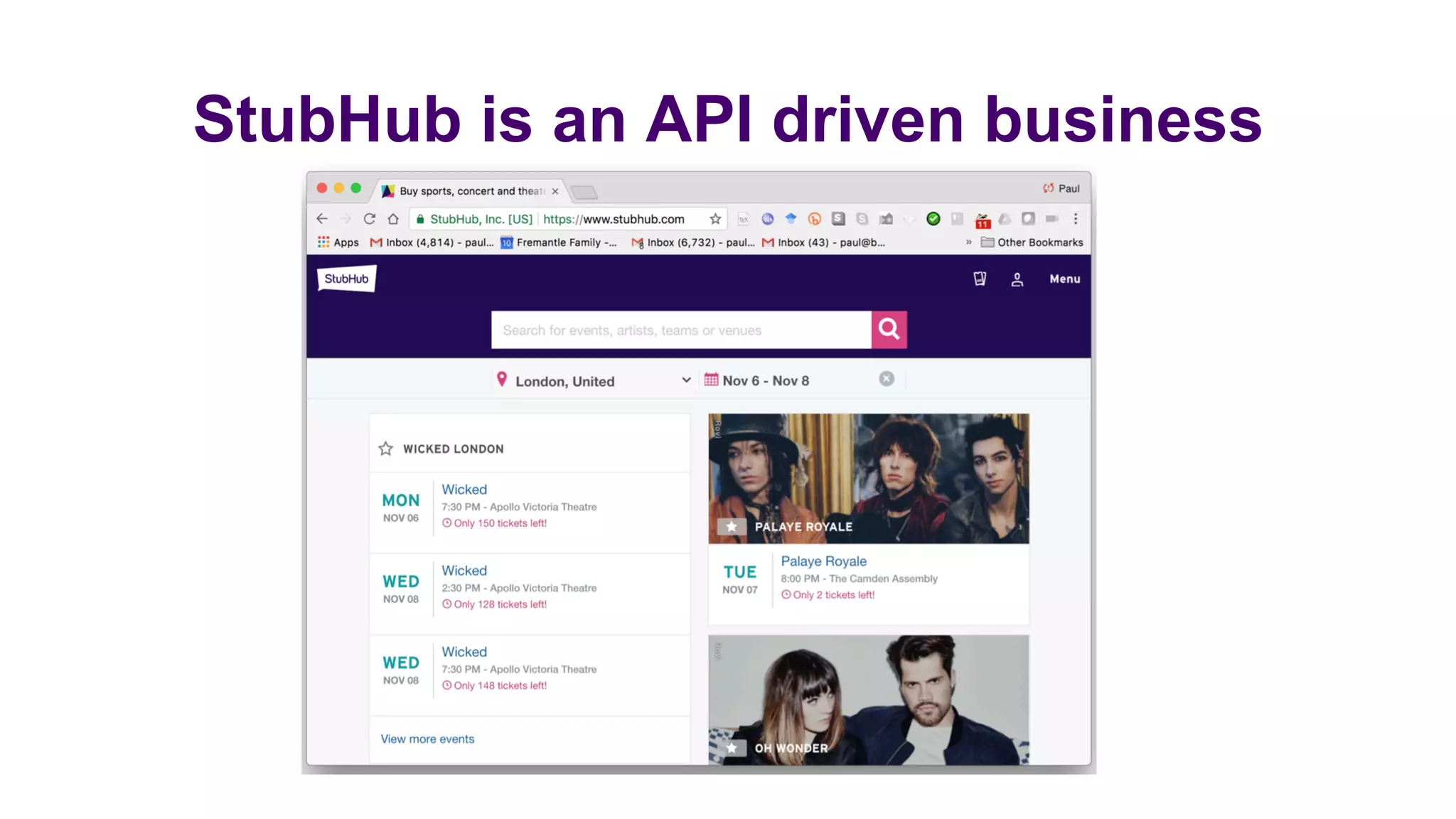The height and width of the screenshot is (819, 1456).
Task: Bookmark page with address bar star
Action: click(x=715, y=219)
